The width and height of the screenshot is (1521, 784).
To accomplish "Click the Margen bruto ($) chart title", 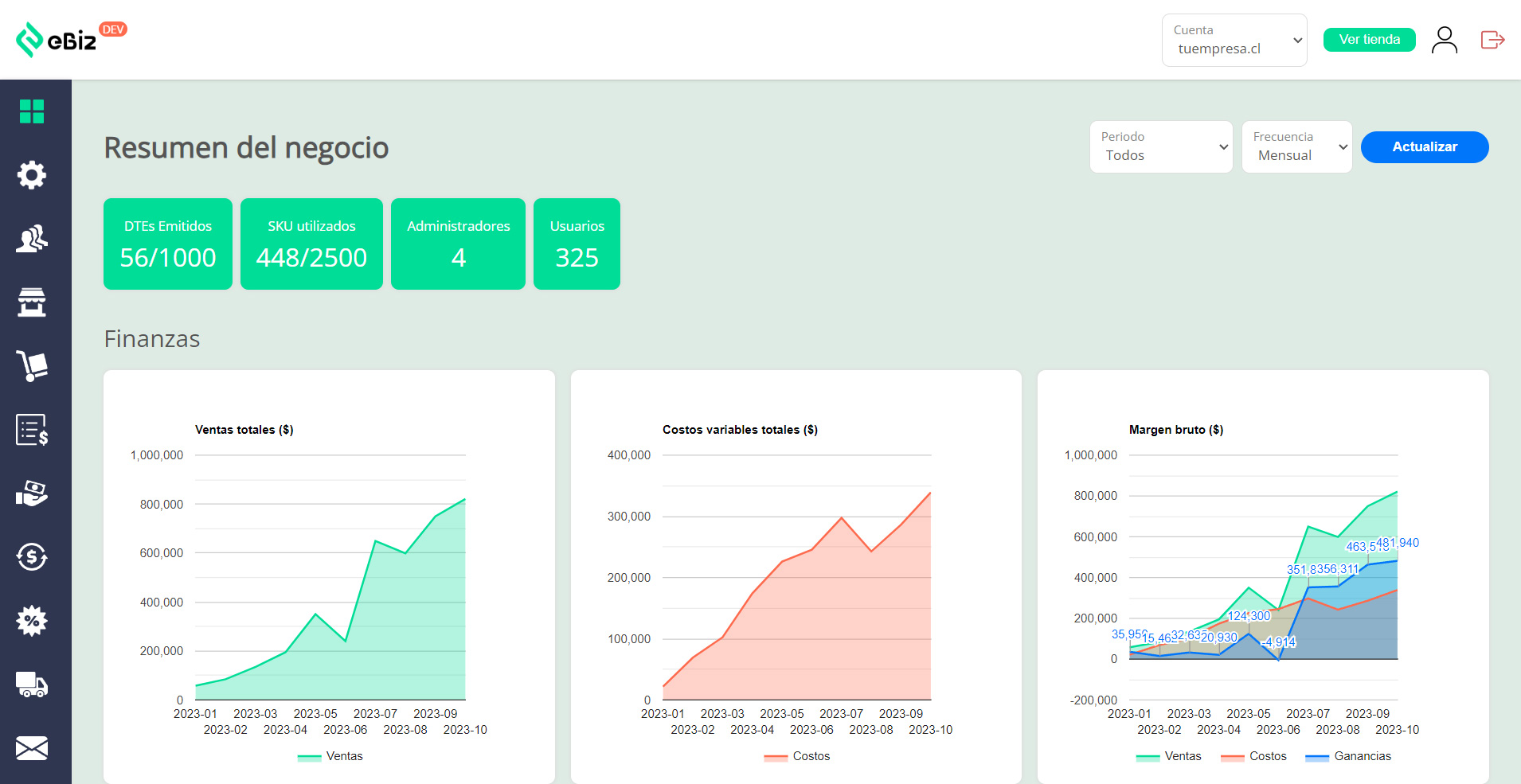I will click(1176, 430).
